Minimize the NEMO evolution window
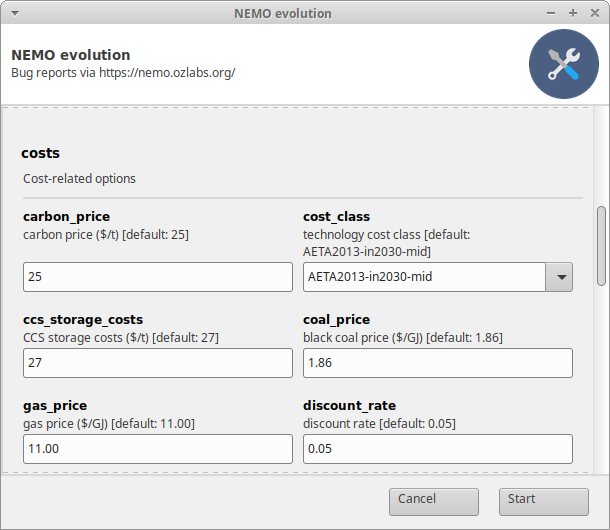 click(551, 13)
